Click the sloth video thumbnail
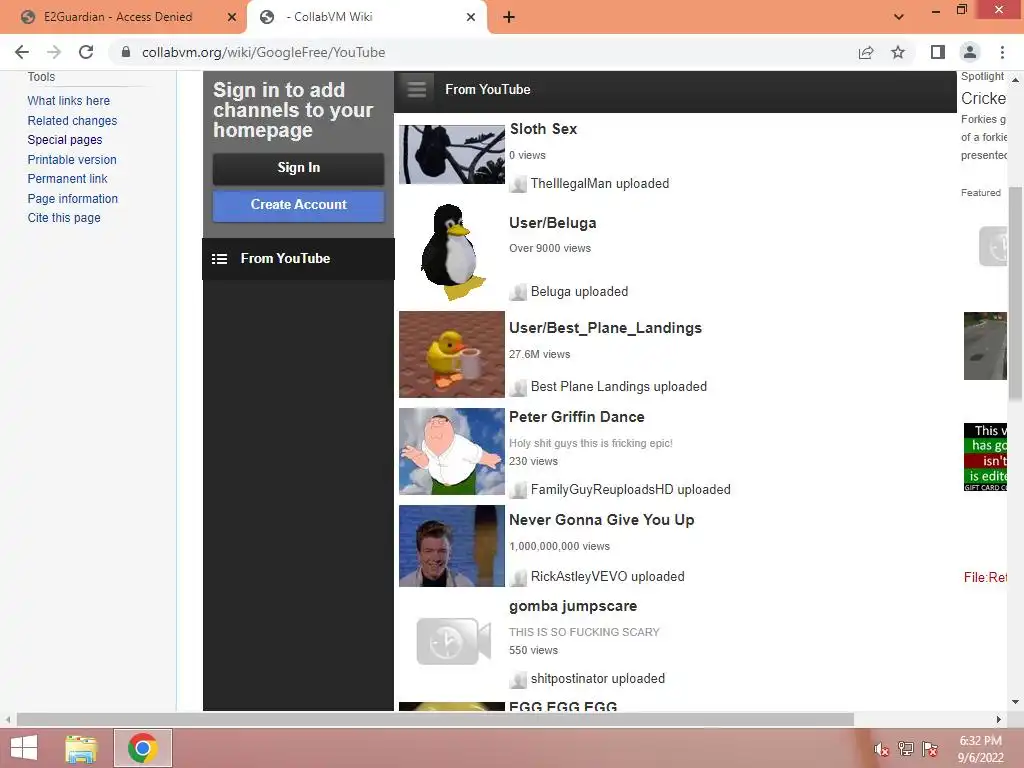The width and height of the screenshot is (1024, 768). click(452, 155)
